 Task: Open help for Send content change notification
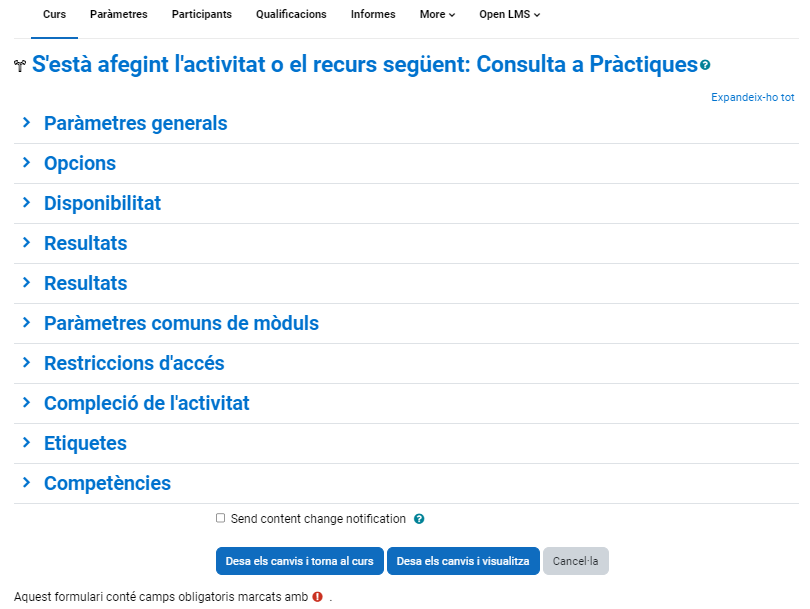[419, 519]
